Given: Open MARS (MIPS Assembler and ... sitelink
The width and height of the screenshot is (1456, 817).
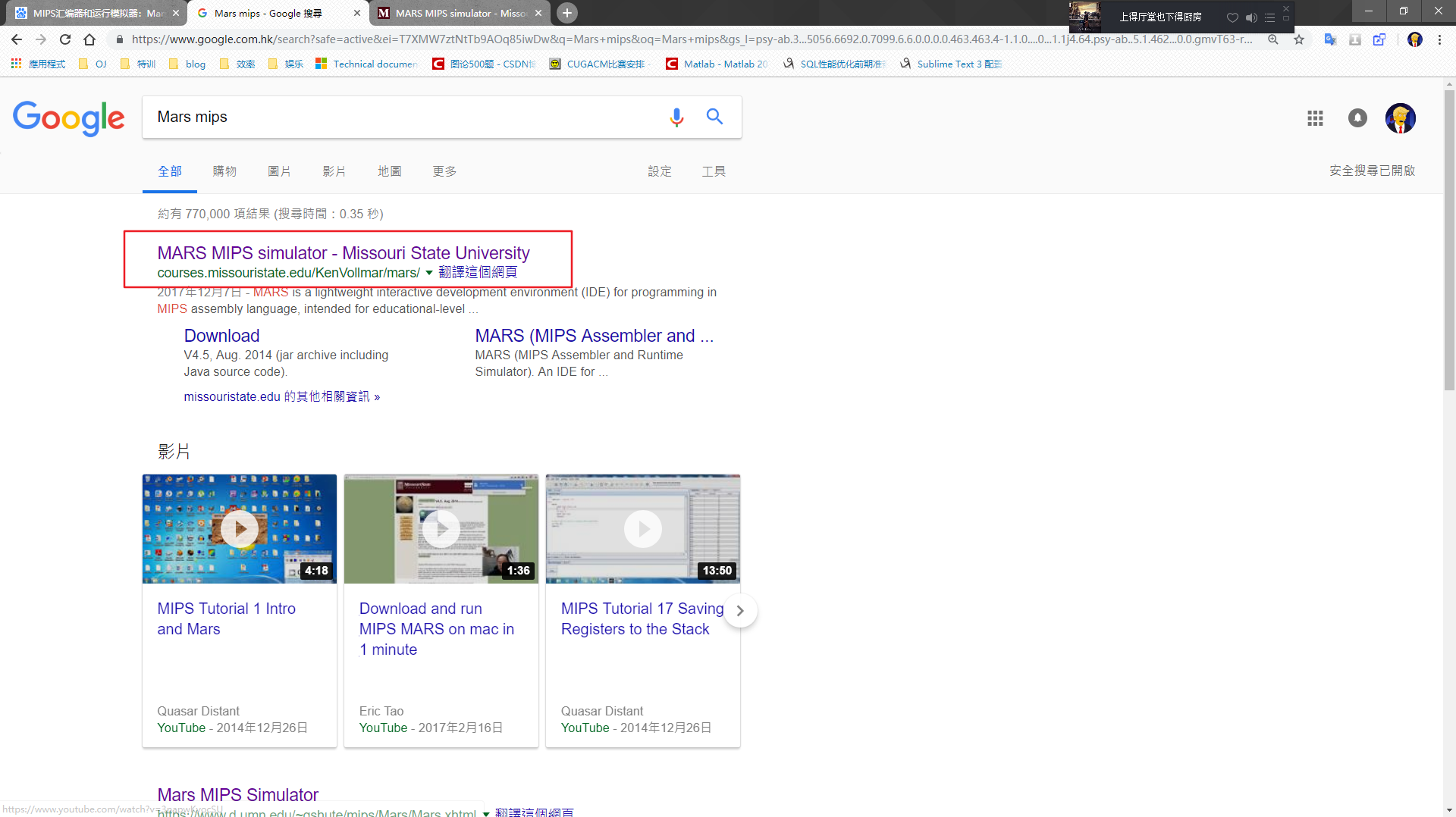Looking at the screenshot, I should tap(594, 336).
